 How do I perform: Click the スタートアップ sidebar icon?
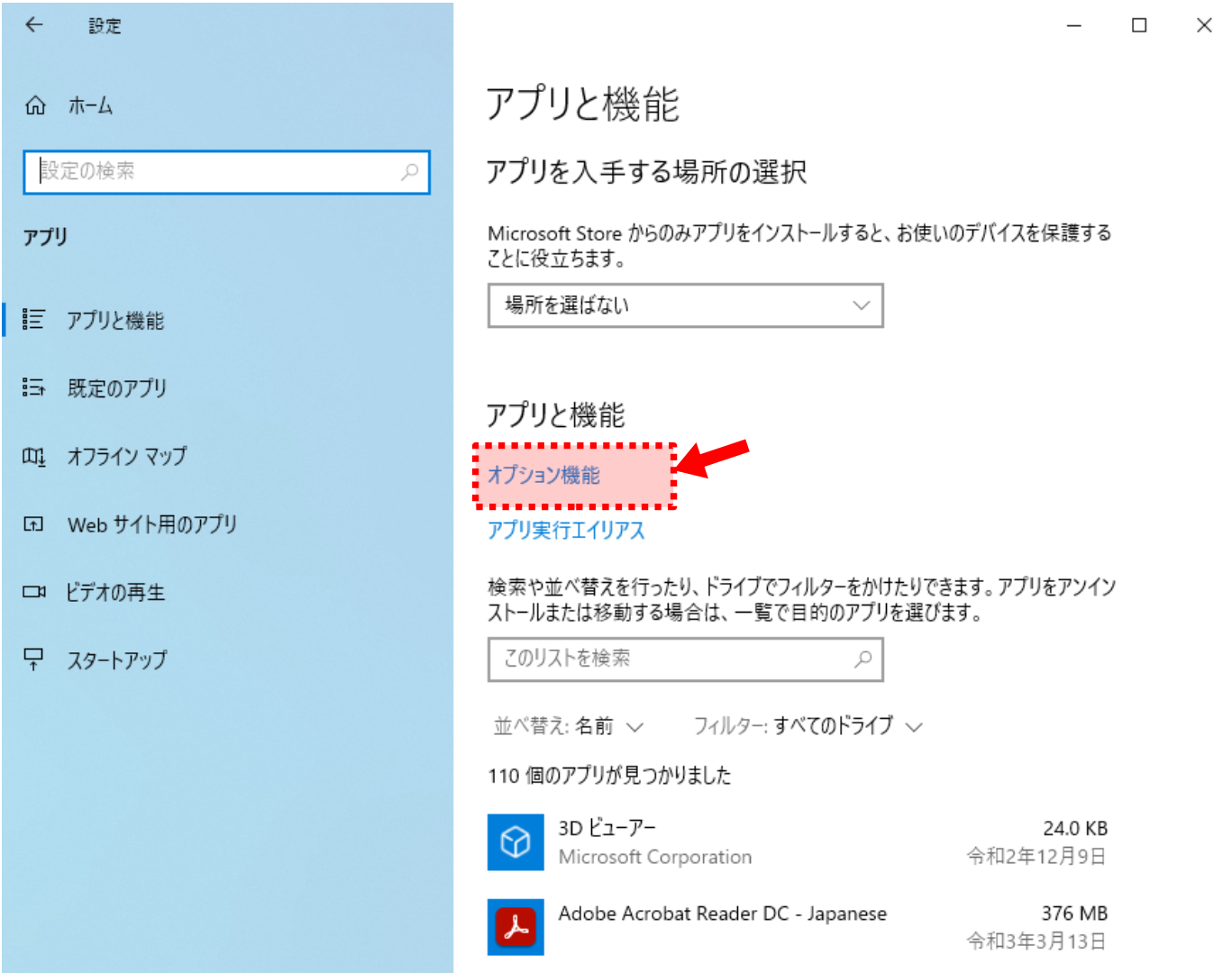[x=33, y=659]
